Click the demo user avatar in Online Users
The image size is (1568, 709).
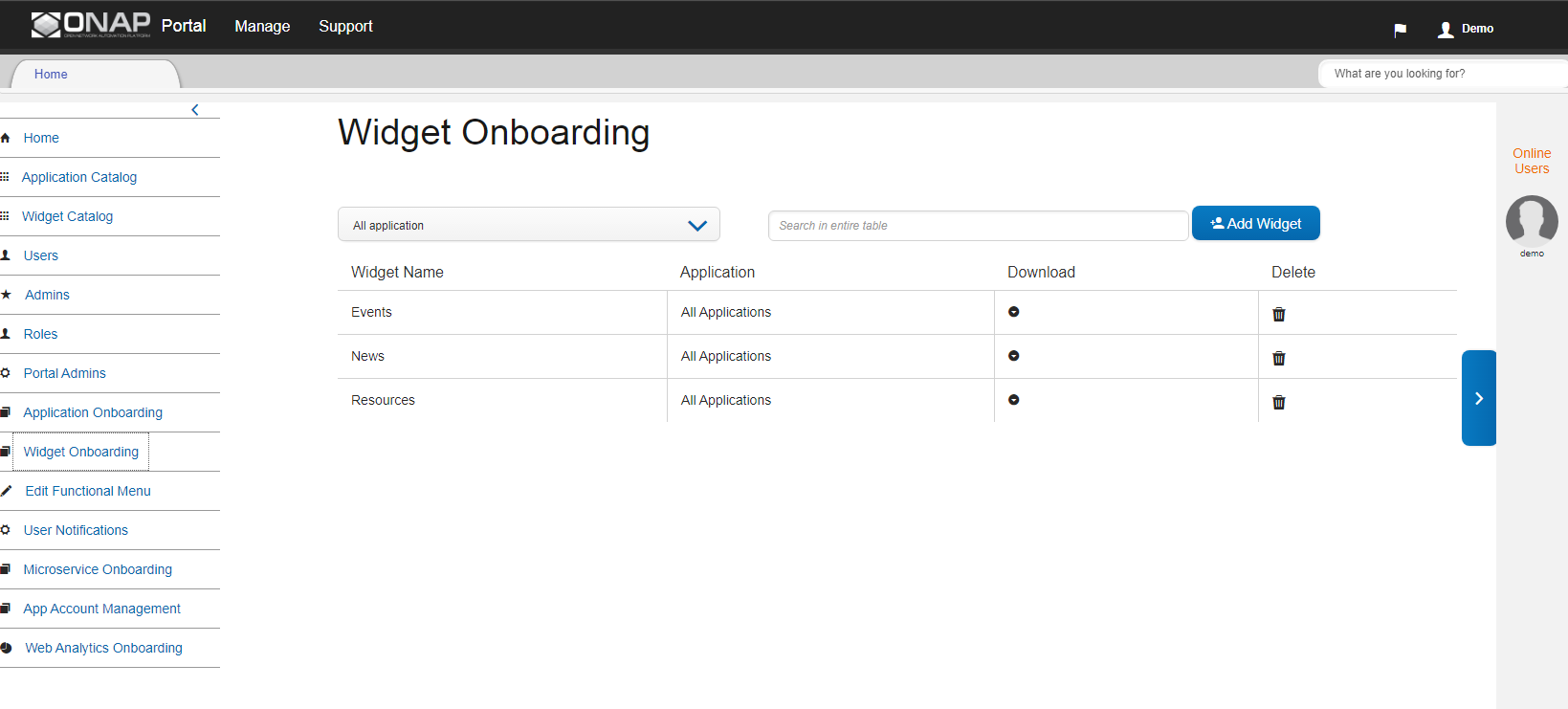(1532, 221)
